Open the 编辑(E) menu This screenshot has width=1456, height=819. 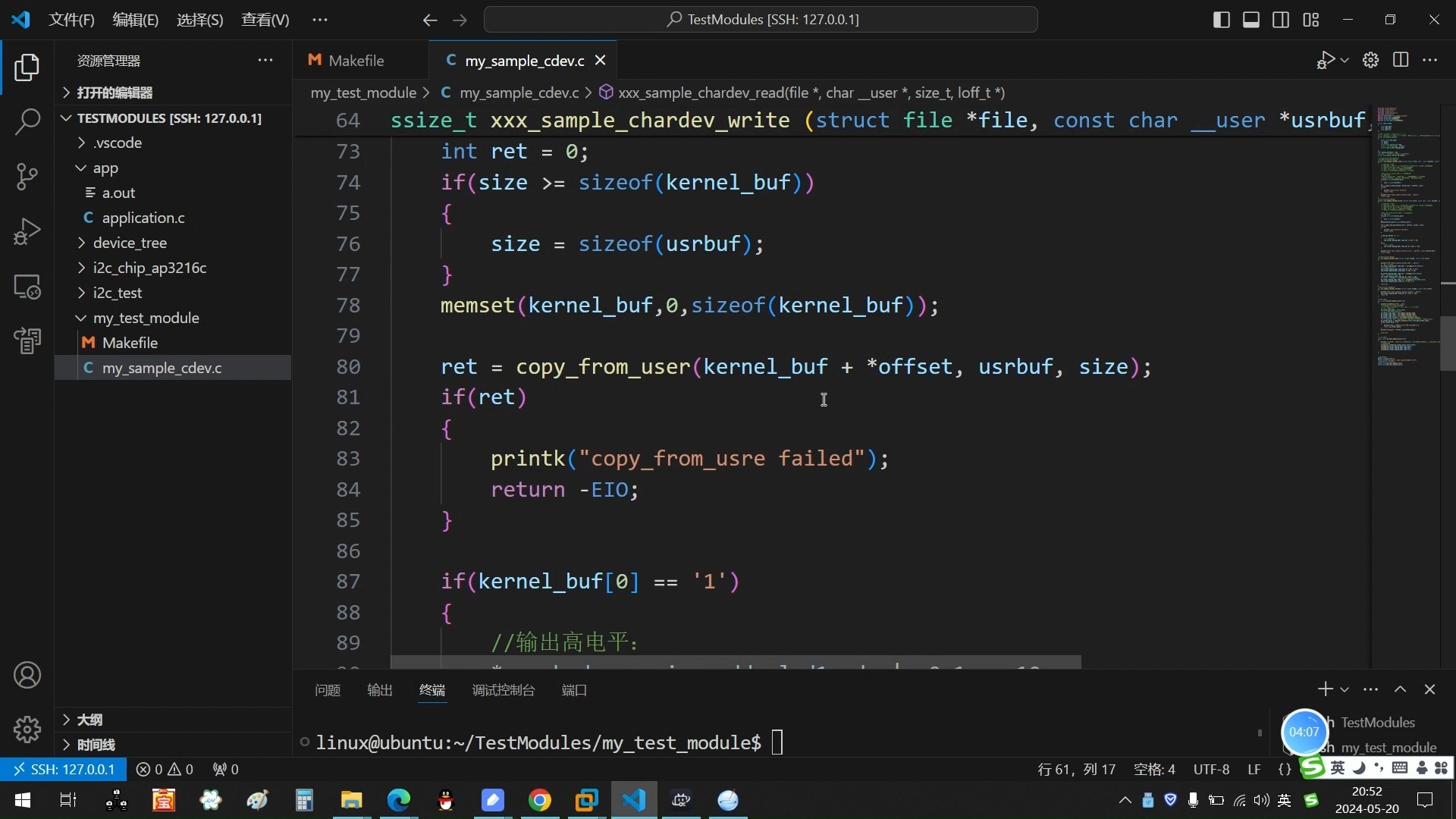tap(136, 20)
